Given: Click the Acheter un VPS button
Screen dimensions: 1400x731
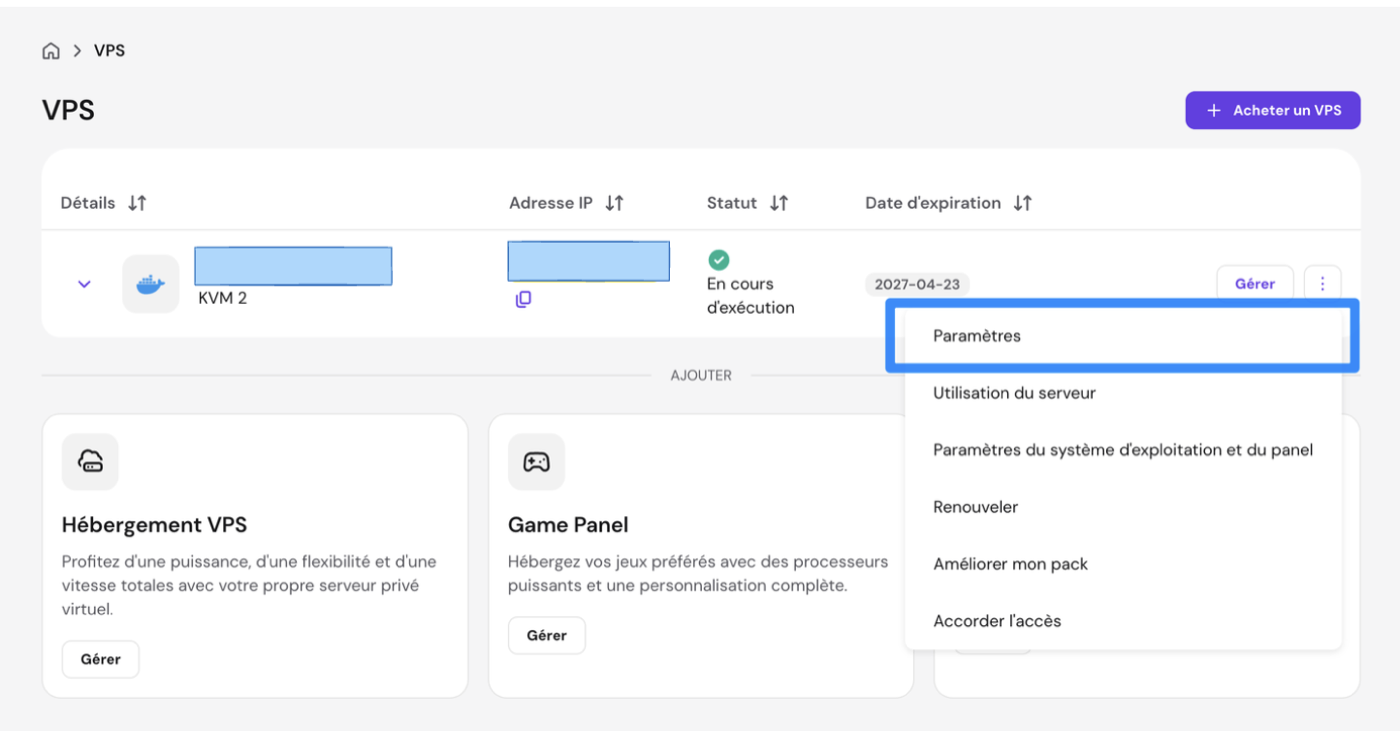Looking at the screenshot, I should (1273, 110).
